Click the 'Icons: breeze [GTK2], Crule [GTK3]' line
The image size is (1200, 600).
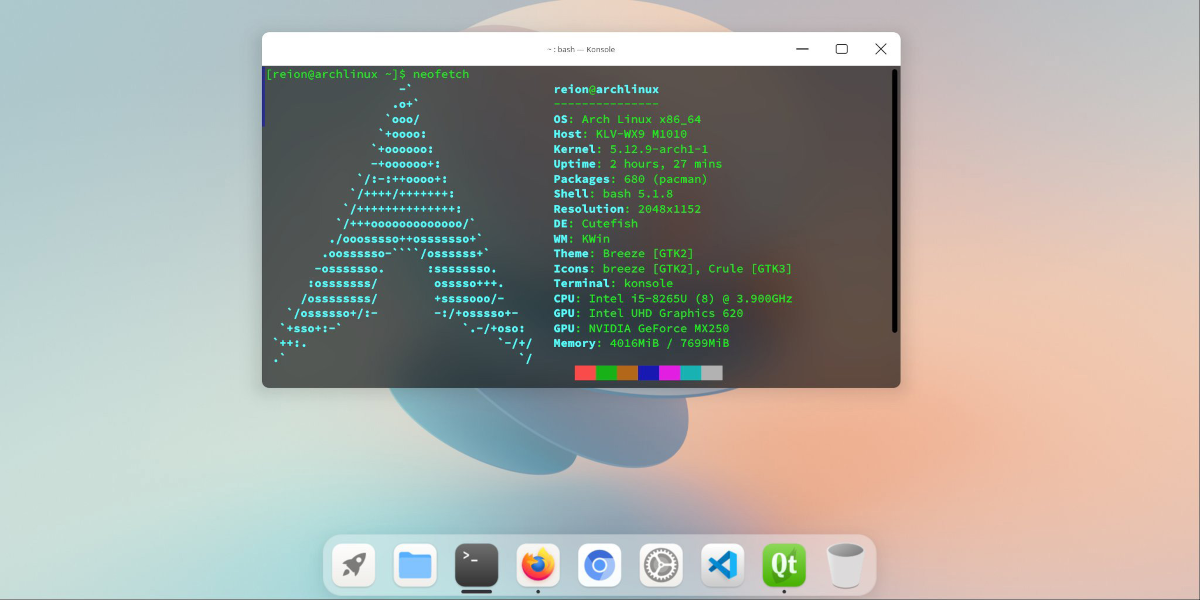click(x=673, y=269)
